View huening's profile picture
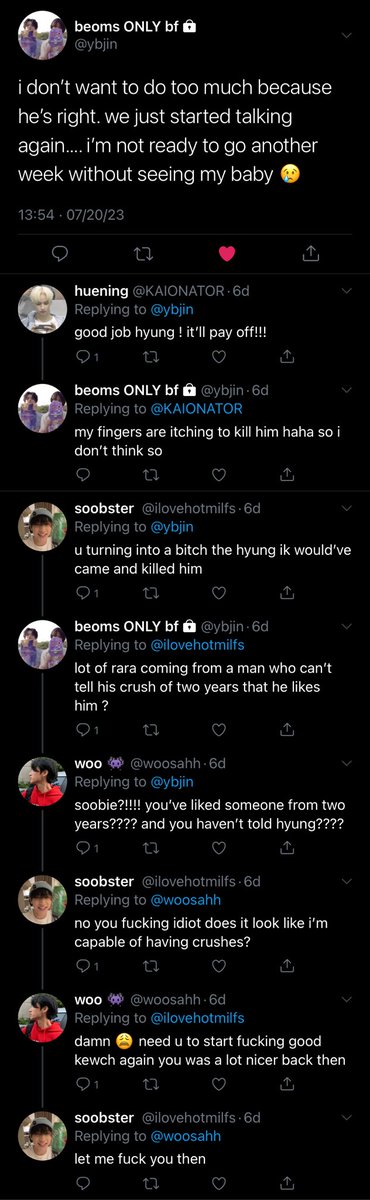Image resolution: width=370 pixels, height=1200 pixels. [43, 308]
